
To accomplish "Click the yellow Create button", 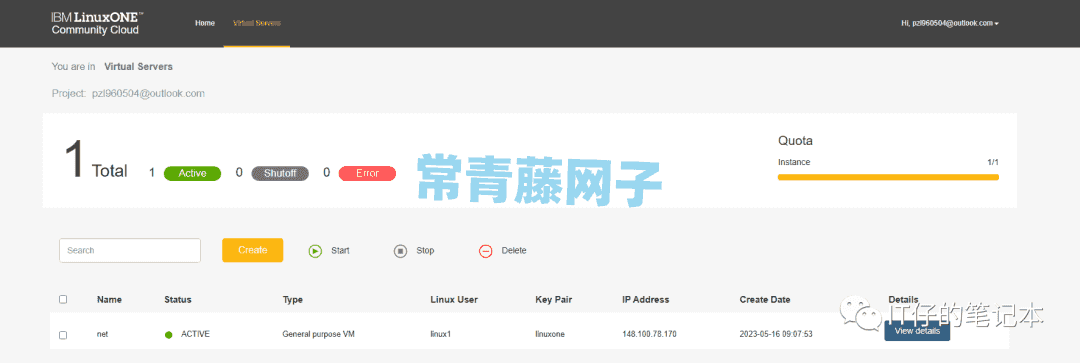I will (253, 250).
